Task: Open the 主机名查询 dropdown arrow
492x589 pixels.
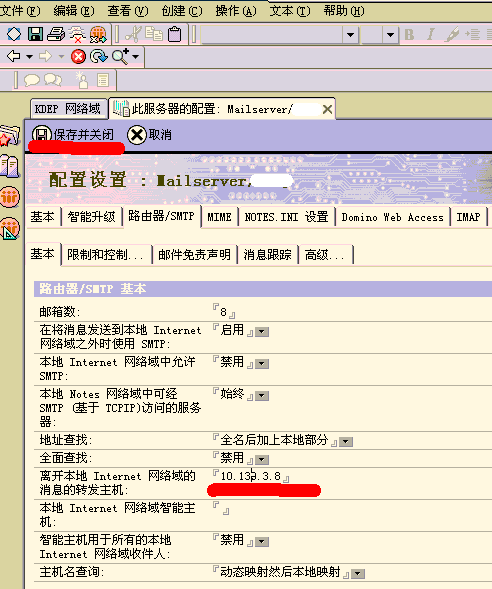Action: point(358,574)
